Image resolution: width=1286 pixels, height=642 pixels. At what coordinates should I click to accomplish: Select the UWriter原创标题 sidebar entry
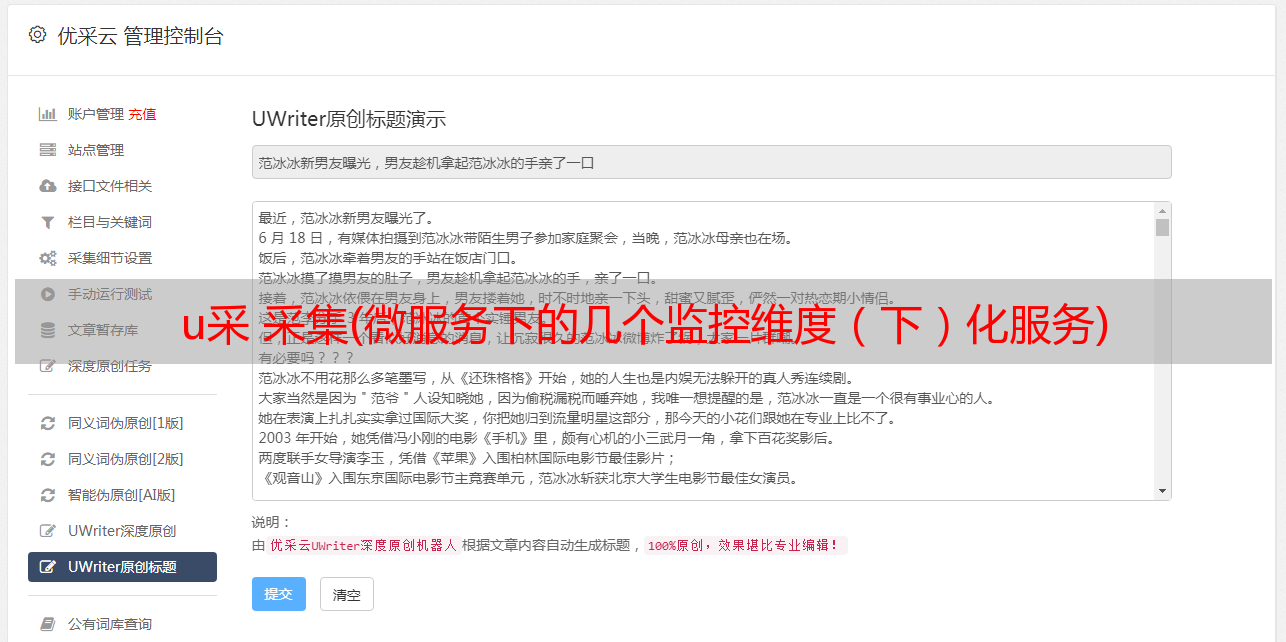point(122,567)
